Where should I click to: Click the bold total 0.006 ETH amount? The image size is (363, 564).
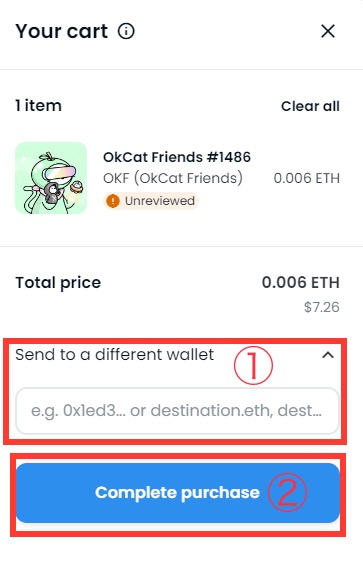(x=300, y=283)
